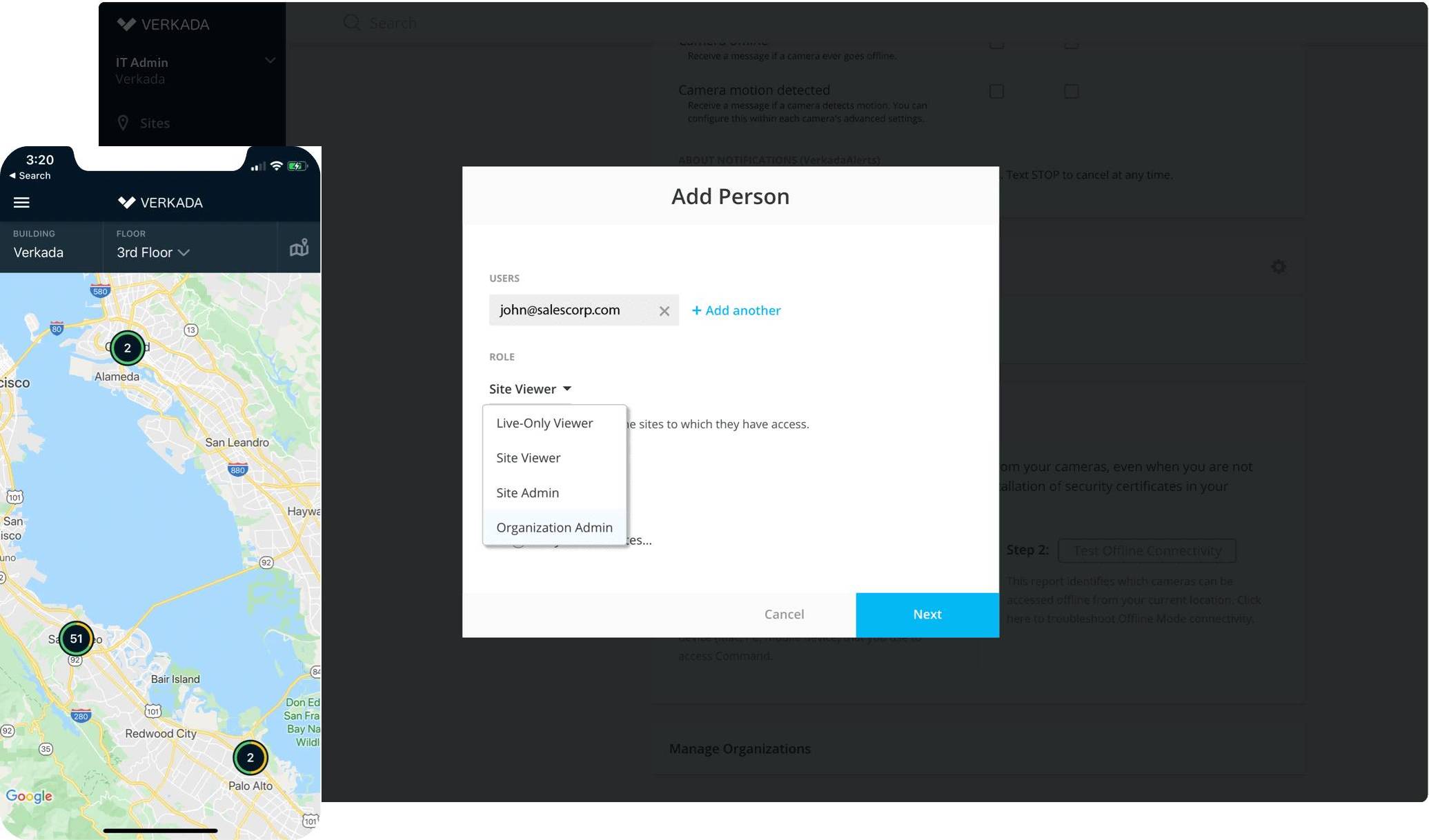Cancel the Add Person dialog
1429x840 pixels.
pyautogui.click(x=784, y=614)
